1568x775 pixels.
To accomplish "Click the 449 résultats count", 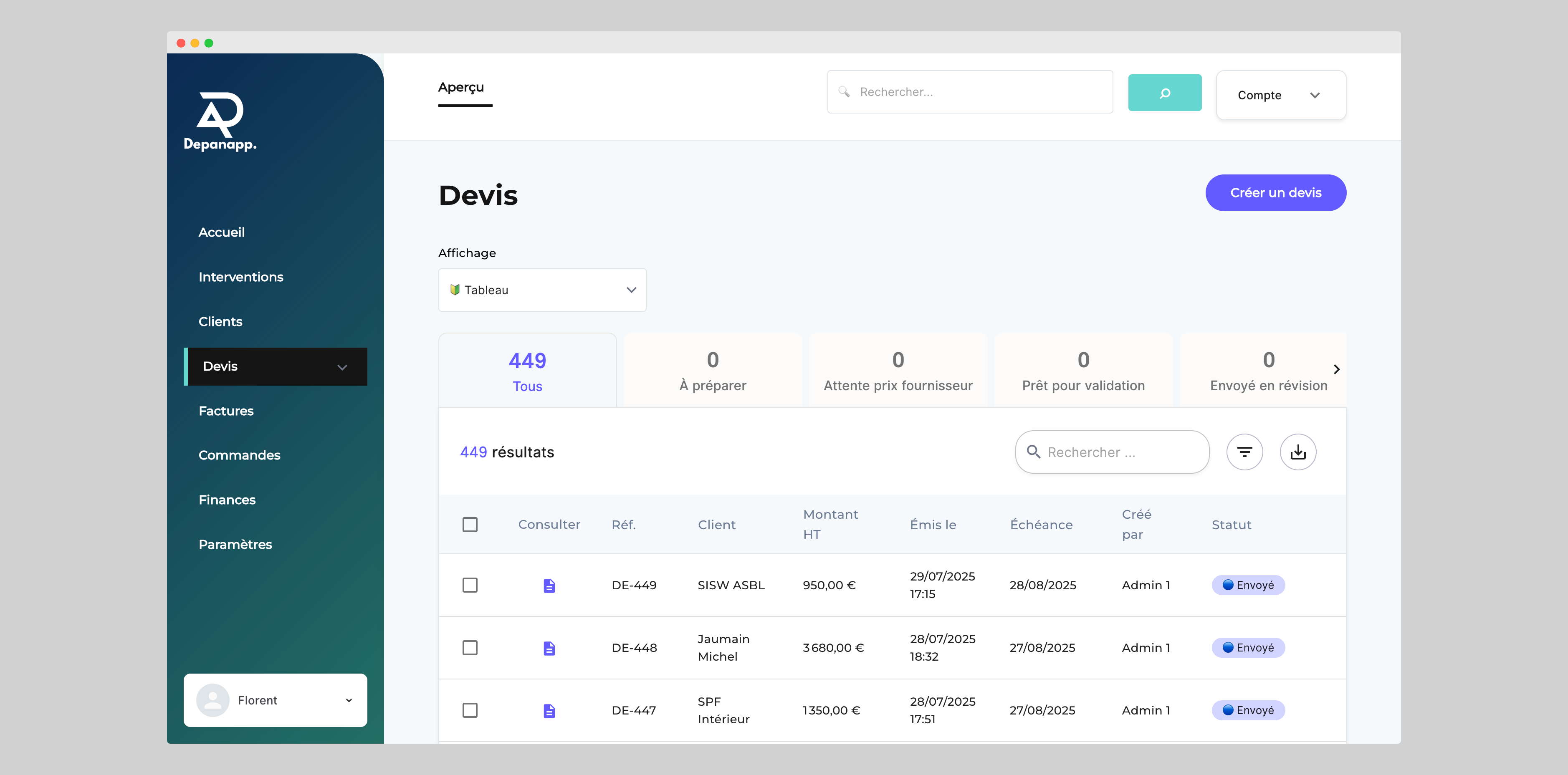I will (x=507, y=452).
